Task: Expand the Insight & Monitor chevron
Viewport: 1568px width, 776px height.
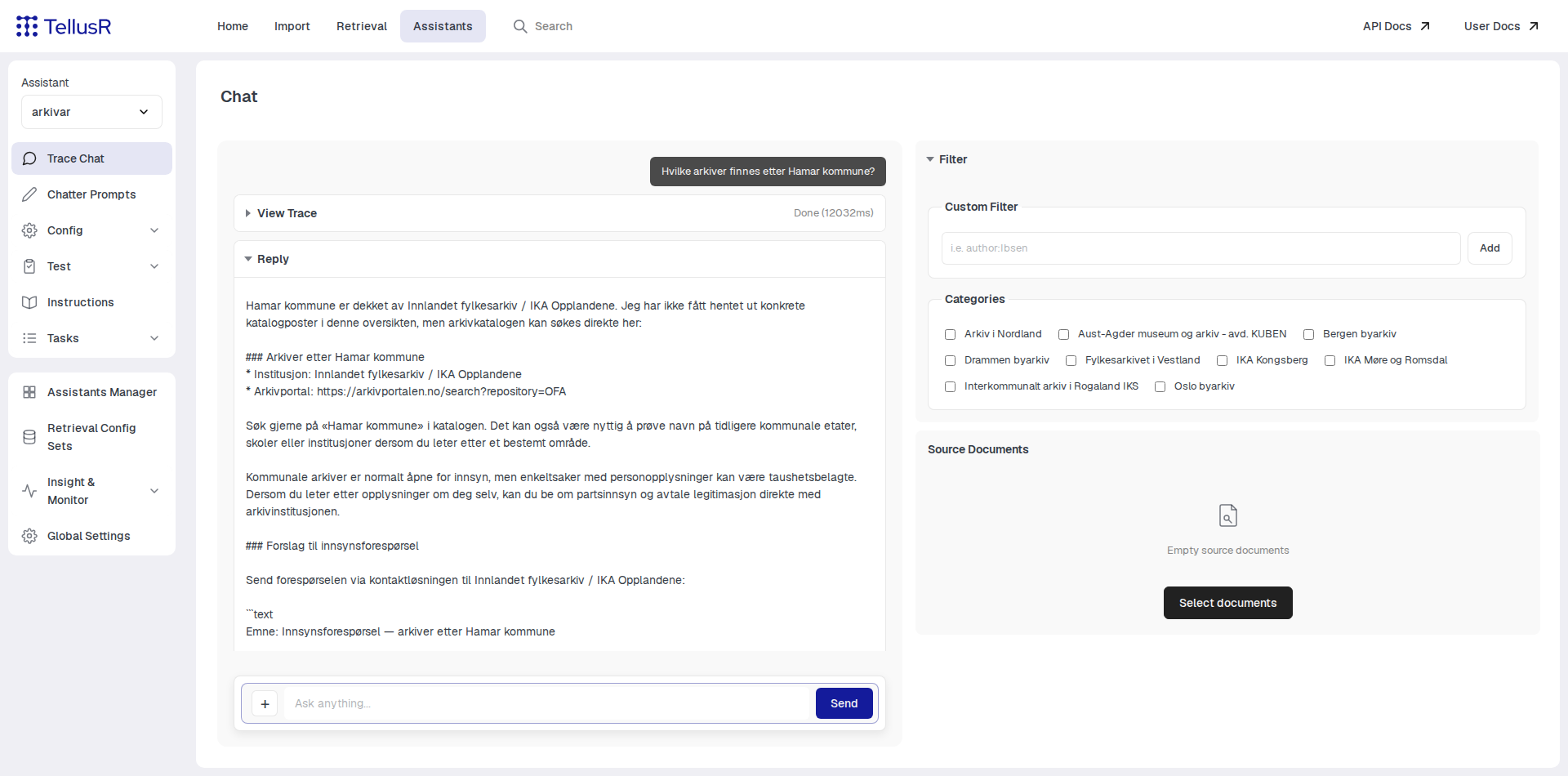Action: coord(154,491)
